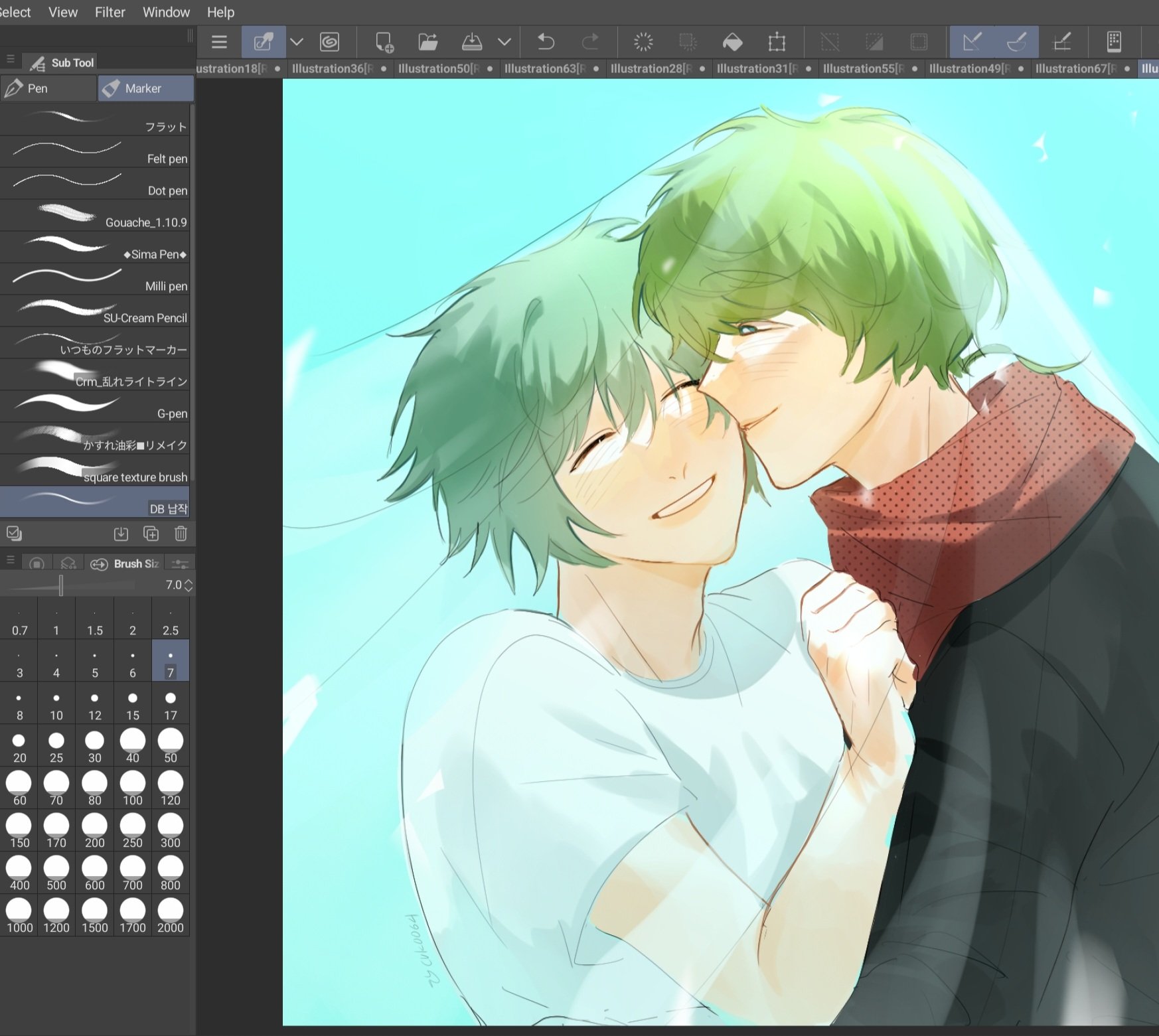Viewport: 1159px width, 1036px height.
Task: Choose the Dot pen brush
Action: [x=95, y=183]
